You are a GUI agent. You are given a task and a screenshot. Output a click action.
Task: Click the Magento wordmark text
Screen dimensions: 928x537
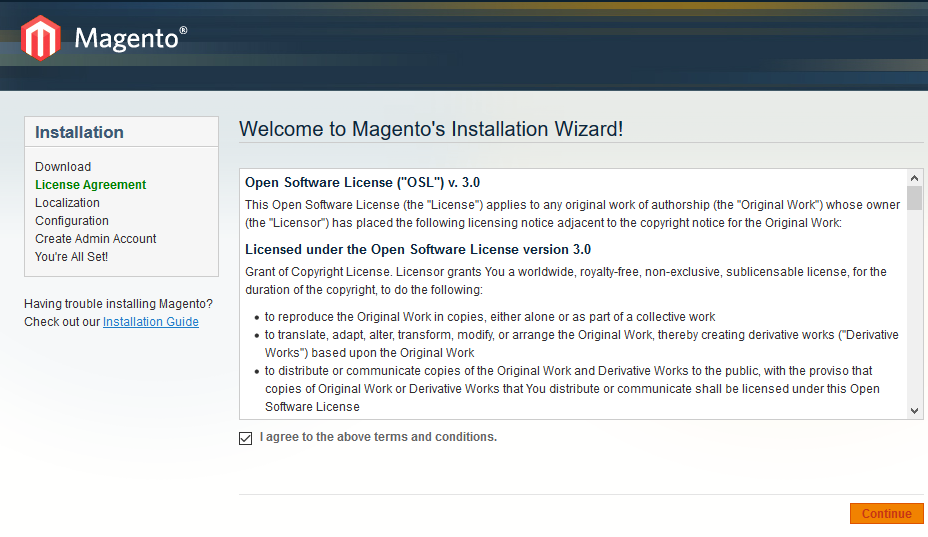click(131, 38)
